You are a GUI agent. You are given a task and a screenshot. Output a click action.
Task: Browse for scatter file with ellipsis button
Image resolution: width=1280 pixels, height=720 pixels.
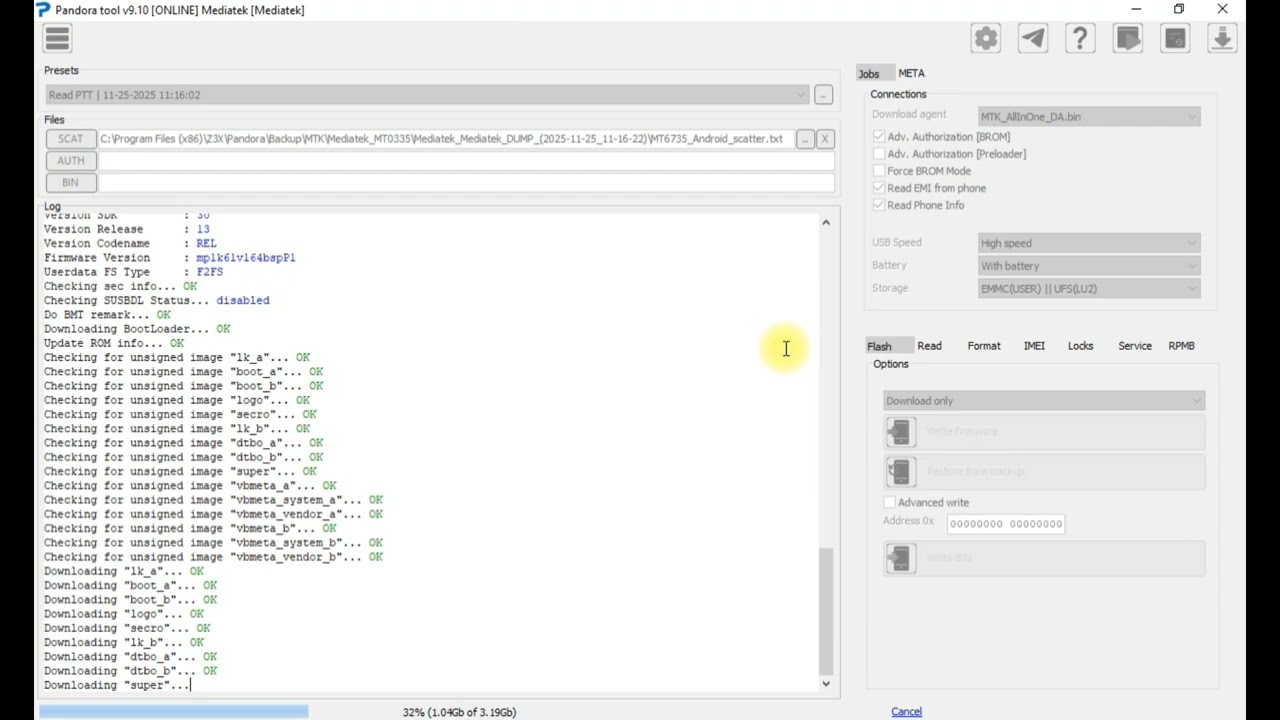click(x=805, y=139)
